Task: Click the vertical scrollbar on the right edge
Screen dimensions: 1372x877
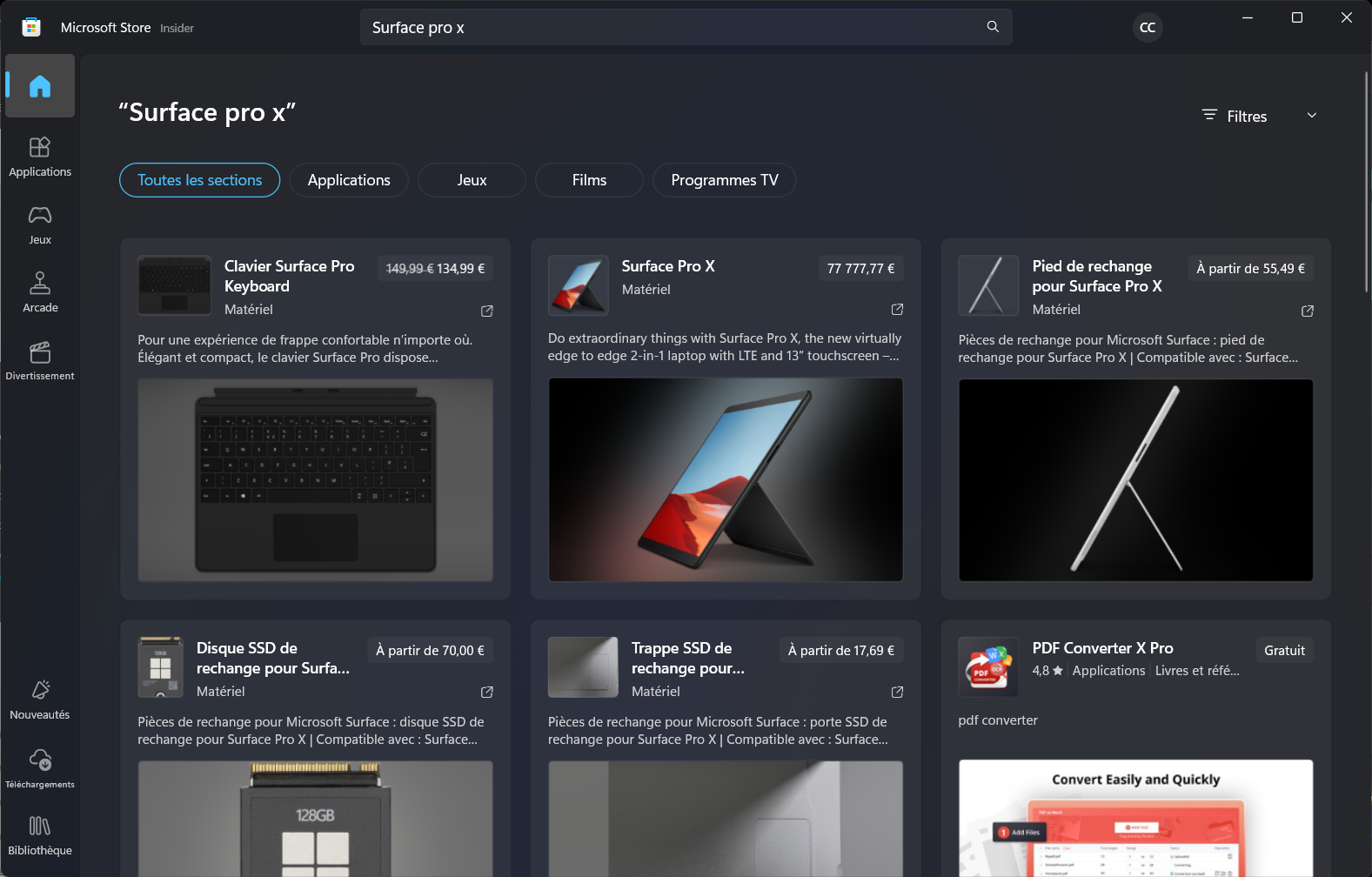Action: coord(1367,183)
